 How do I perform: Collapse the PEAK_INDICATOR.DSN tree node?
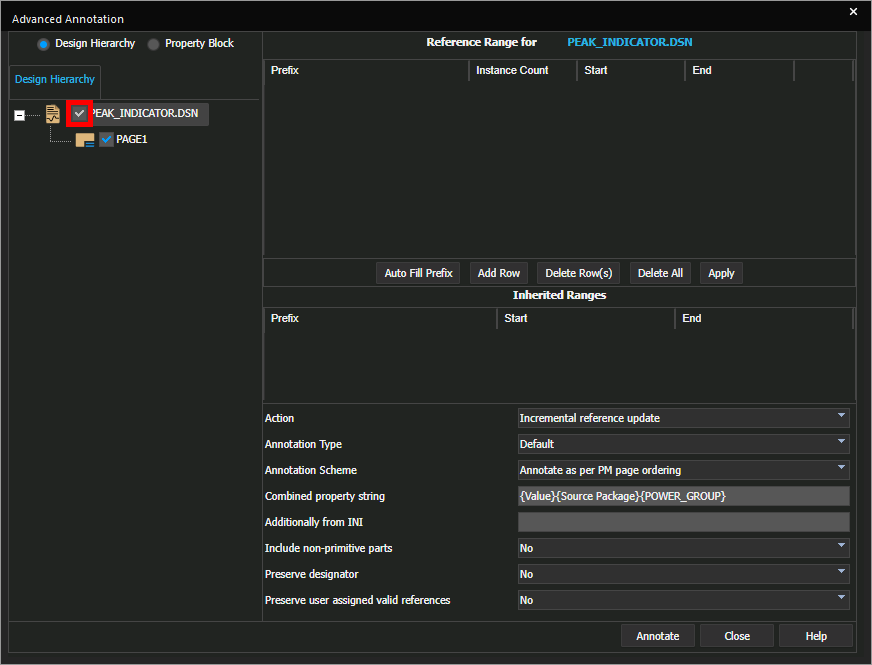click(20, 115)
